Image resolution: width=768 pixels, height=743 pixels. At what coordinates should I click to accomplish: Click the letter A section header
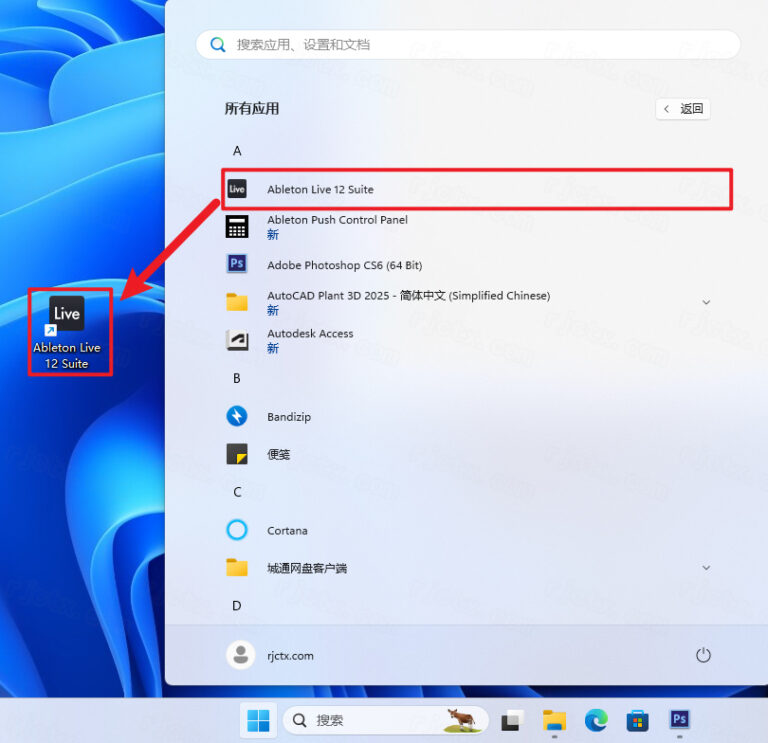(237, 151)
